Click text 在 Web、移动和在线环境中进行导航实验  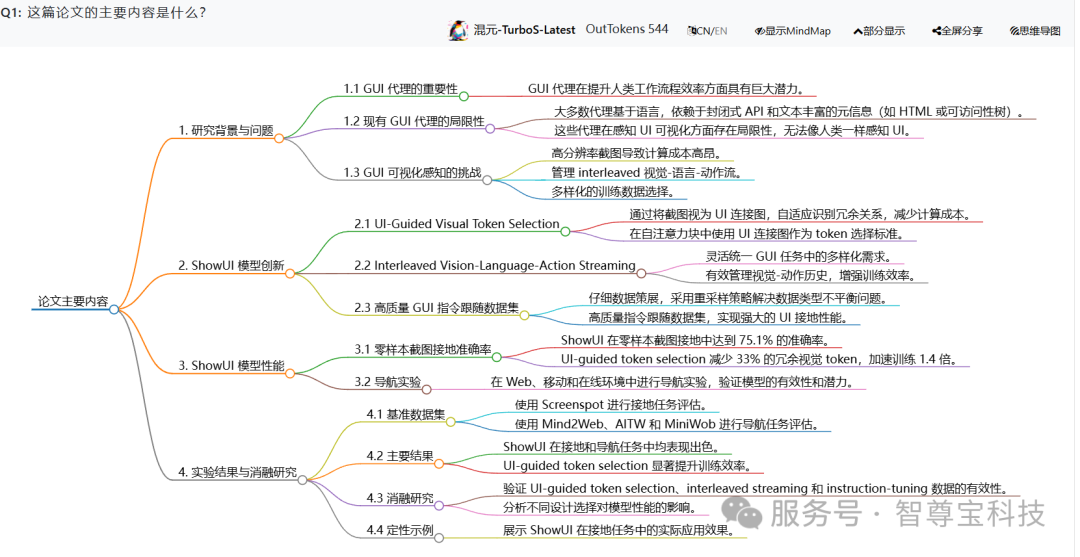click(674, 381)
